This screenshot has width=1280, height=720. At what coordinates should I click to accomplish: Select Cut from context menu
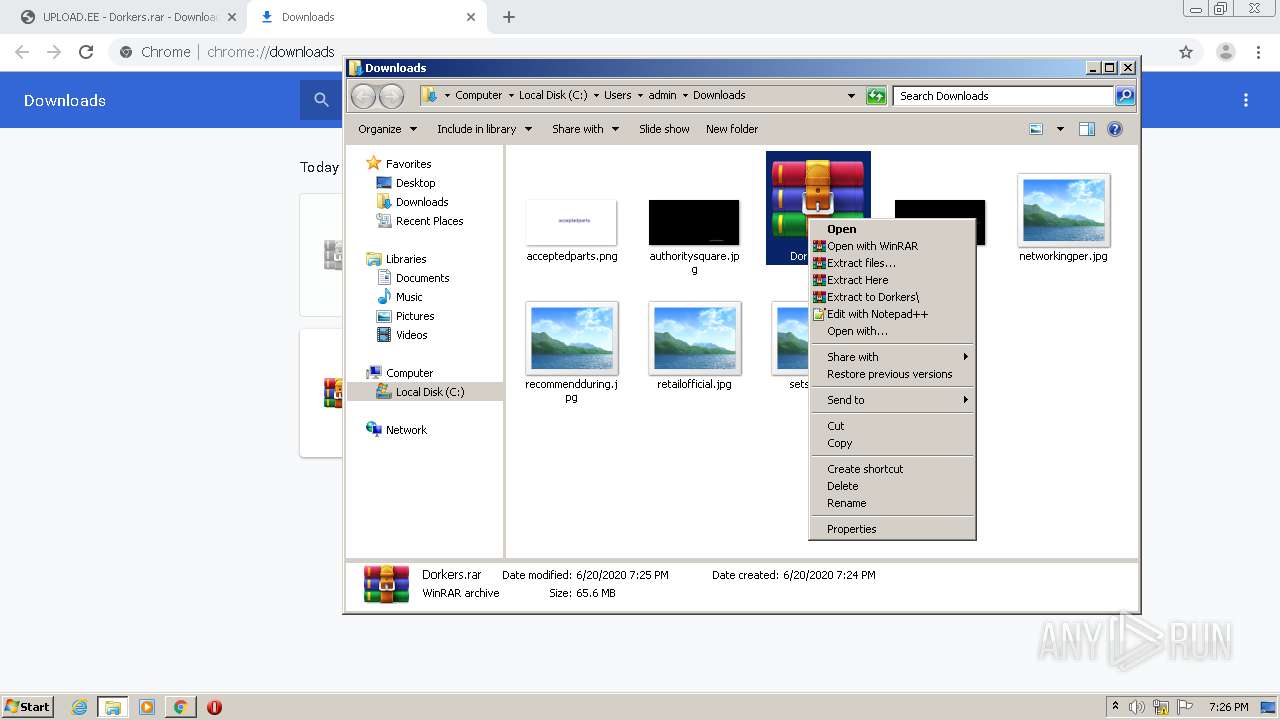tap(835, 426)
